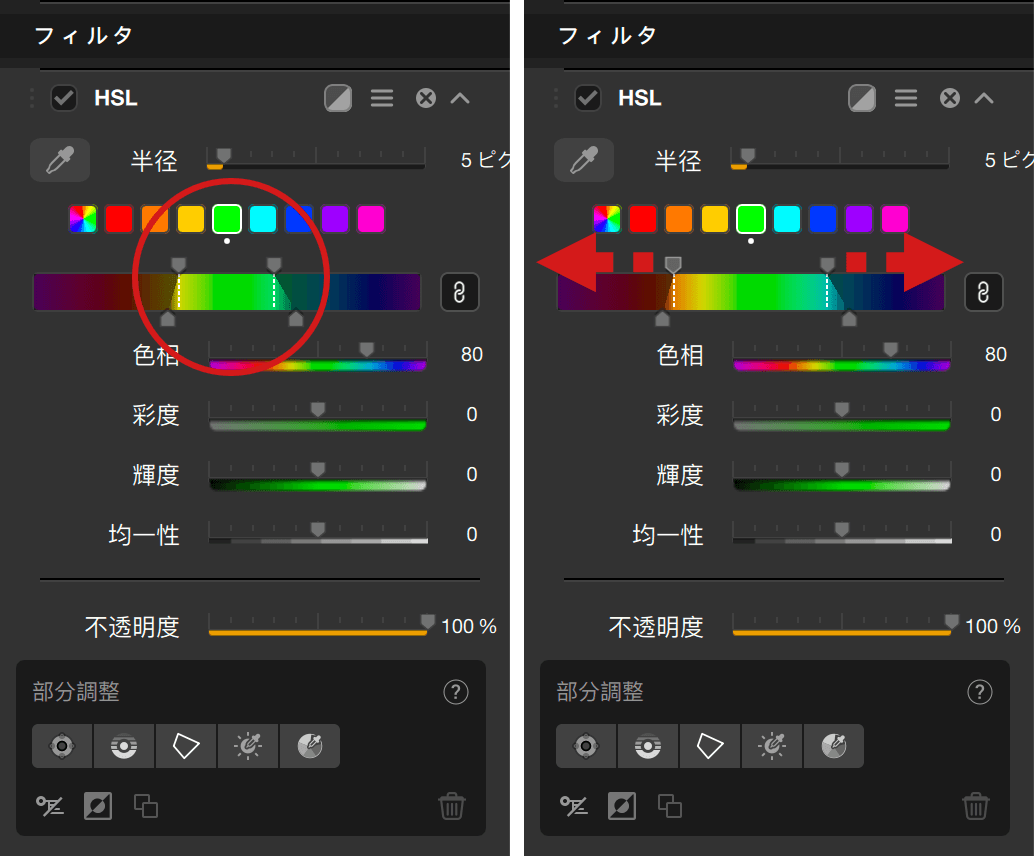
Task: Click the 不透明度 slider handle in right panel
Action: click(x=952, y=621)
